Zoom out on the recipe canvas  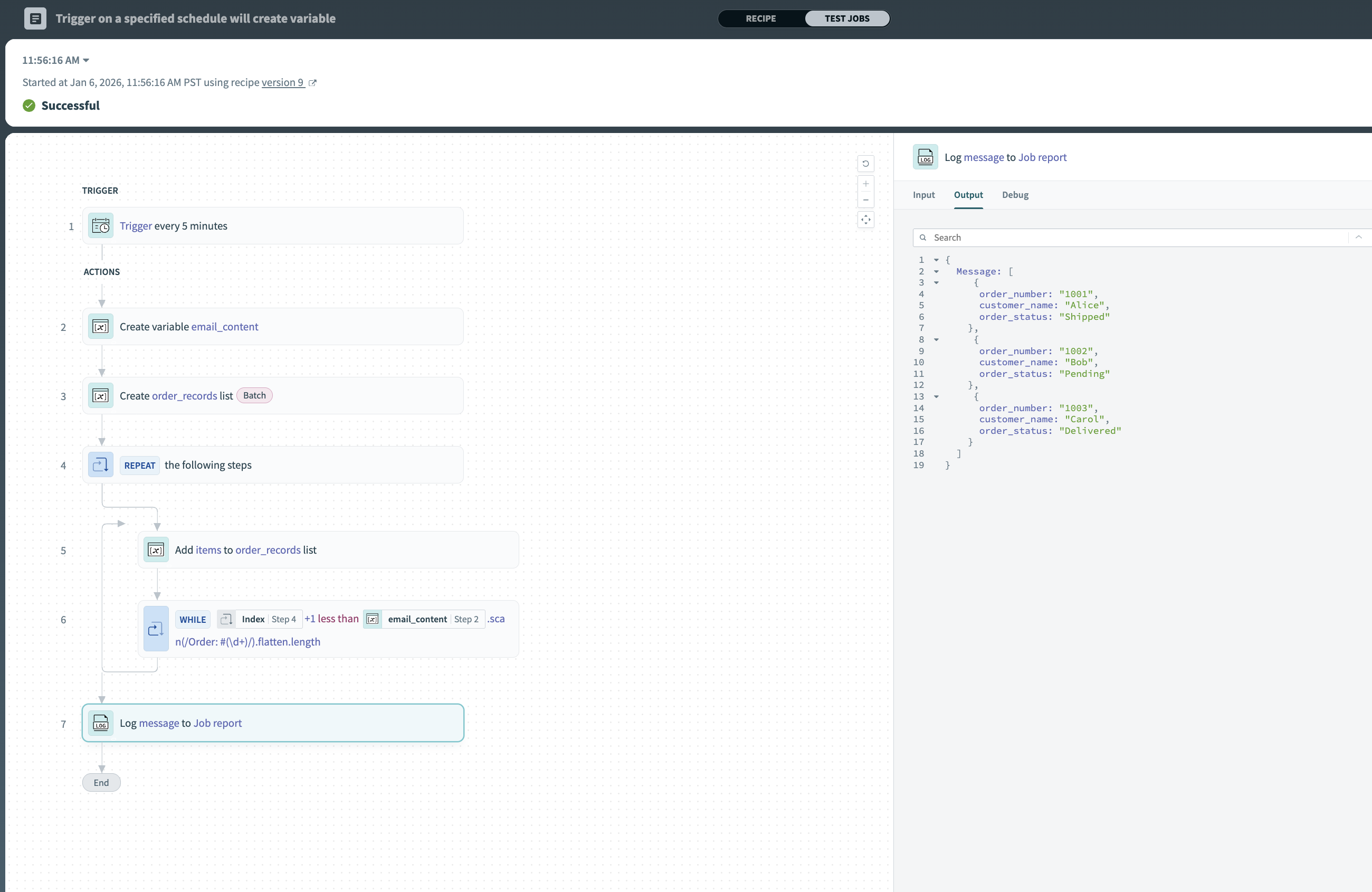[865, 200]
